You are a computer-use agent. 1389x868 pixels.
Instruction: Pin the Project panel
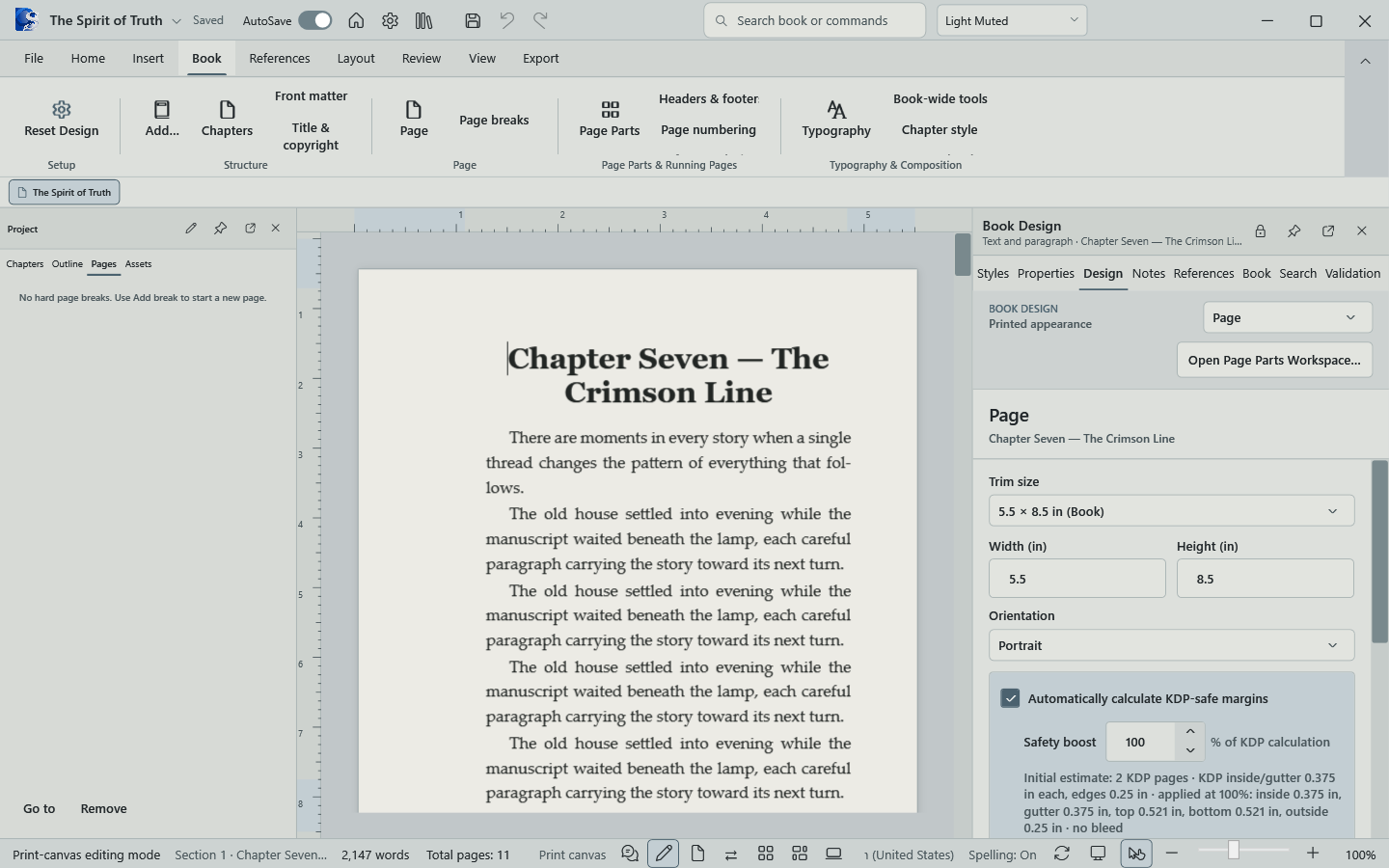pos(221,229)
